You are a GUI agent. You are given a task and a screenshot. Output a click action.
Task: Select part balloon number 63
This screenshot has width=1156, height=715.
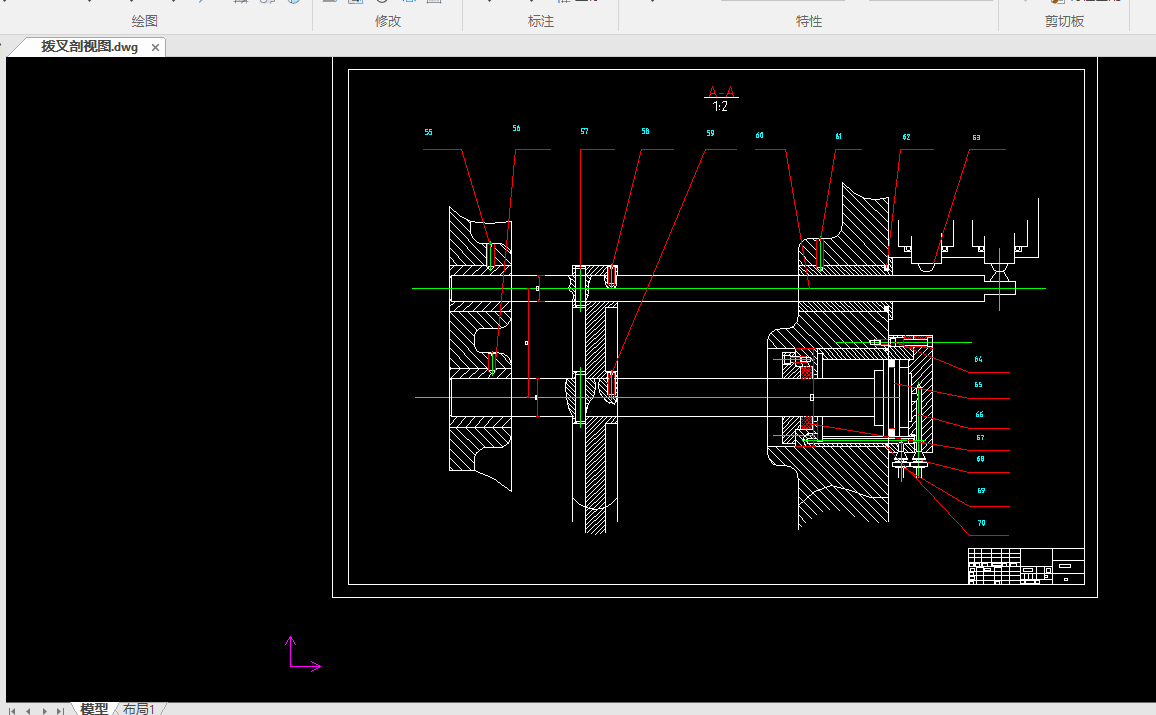pyautogui.click(x=976, y=138)
